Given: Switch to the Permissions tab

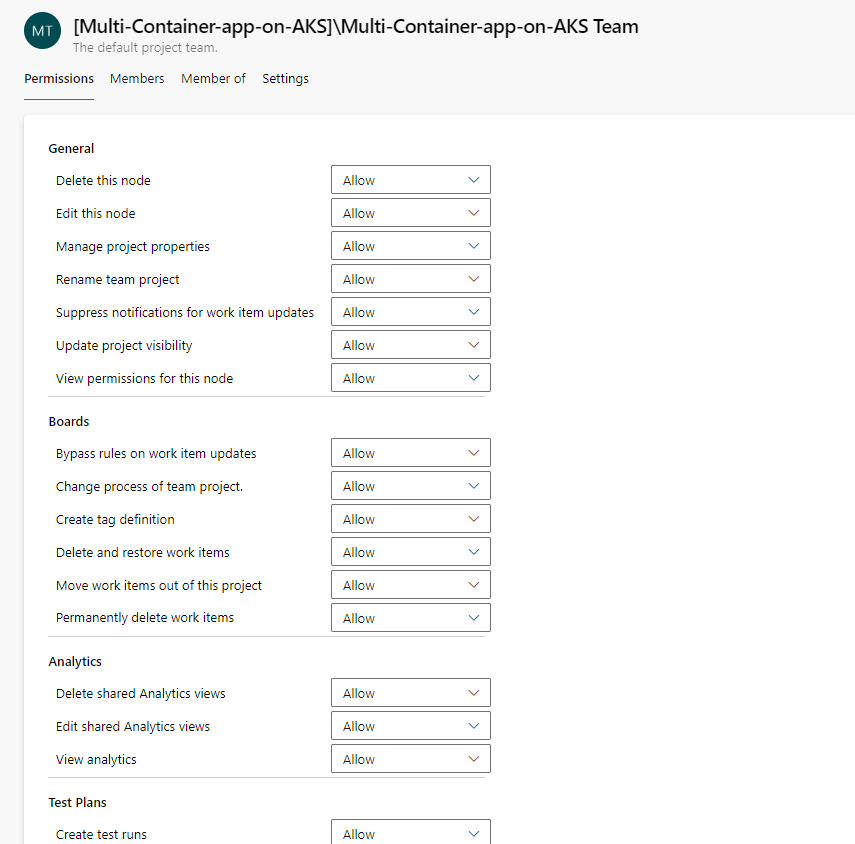Looking at the screenshot, I should pyautogui.click(x=59, y=79).
